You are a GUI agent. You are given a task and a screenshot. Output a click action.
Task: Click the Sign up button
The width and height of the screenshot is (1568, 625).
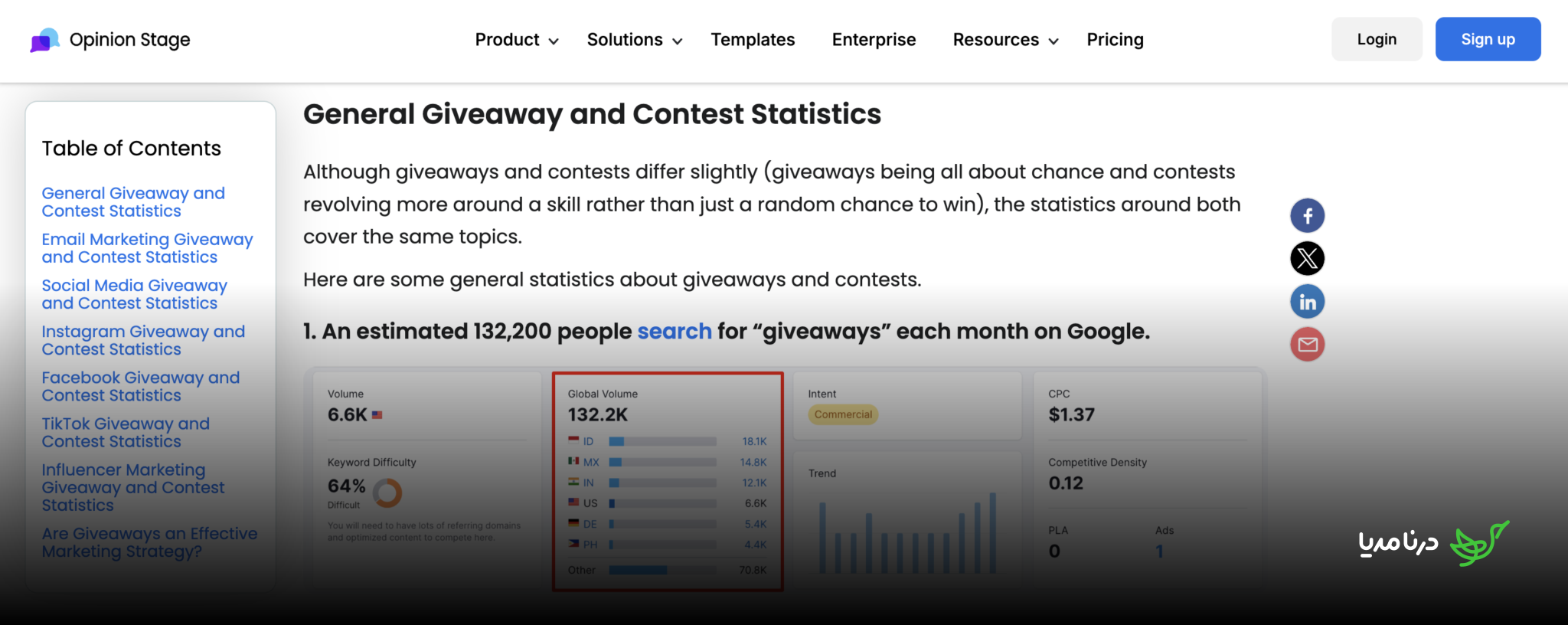[1488, 39]
